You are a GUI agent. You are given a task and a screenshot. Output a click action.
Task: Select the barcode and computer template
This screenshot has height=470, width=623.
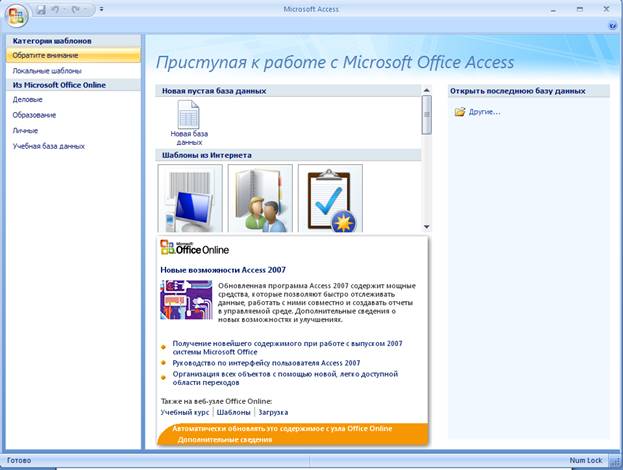[x=190, y=198]
